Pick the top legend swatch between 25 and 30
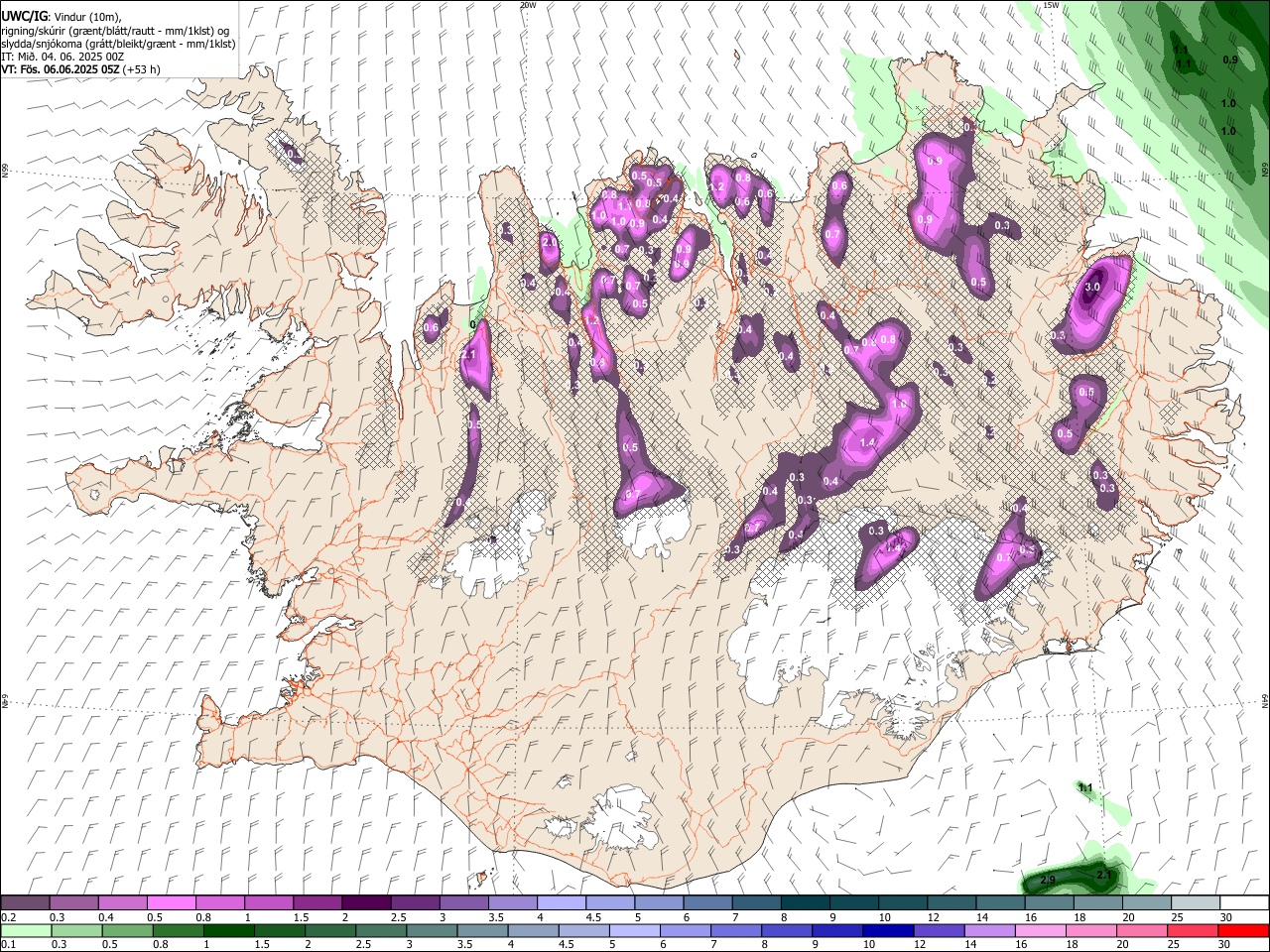1270x952 pixels. (1195, 903)
